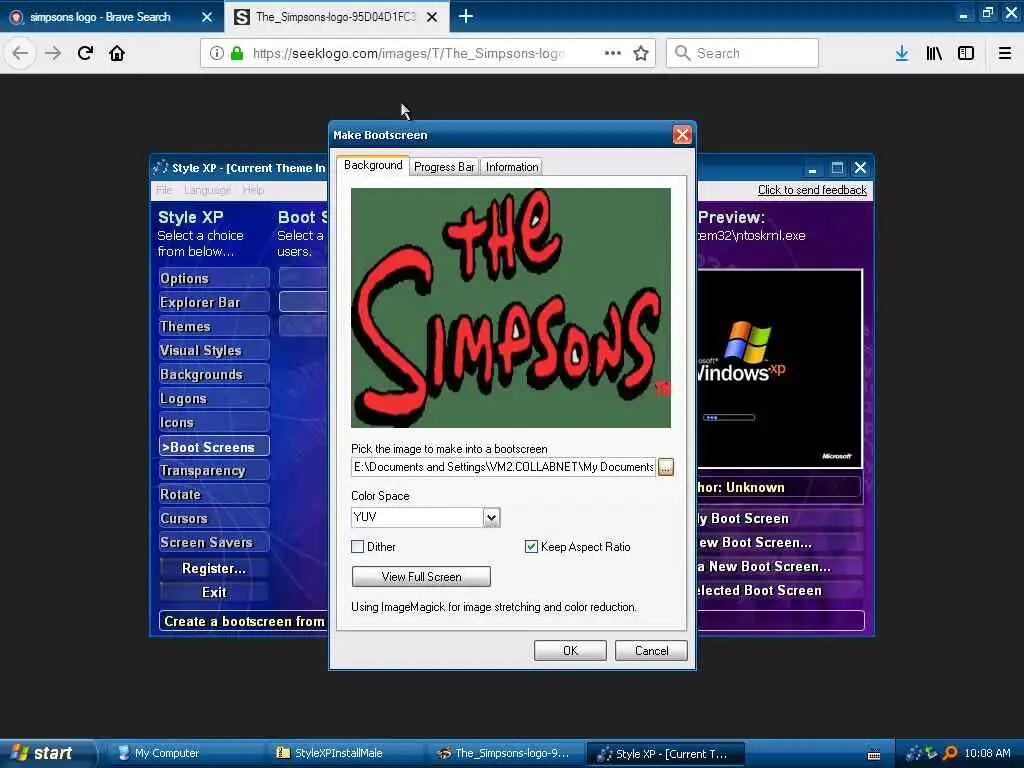The width and height of the screenshot is (1024, 768).
Task: Open the page actions three-dot menu
Action: point(613,53)
